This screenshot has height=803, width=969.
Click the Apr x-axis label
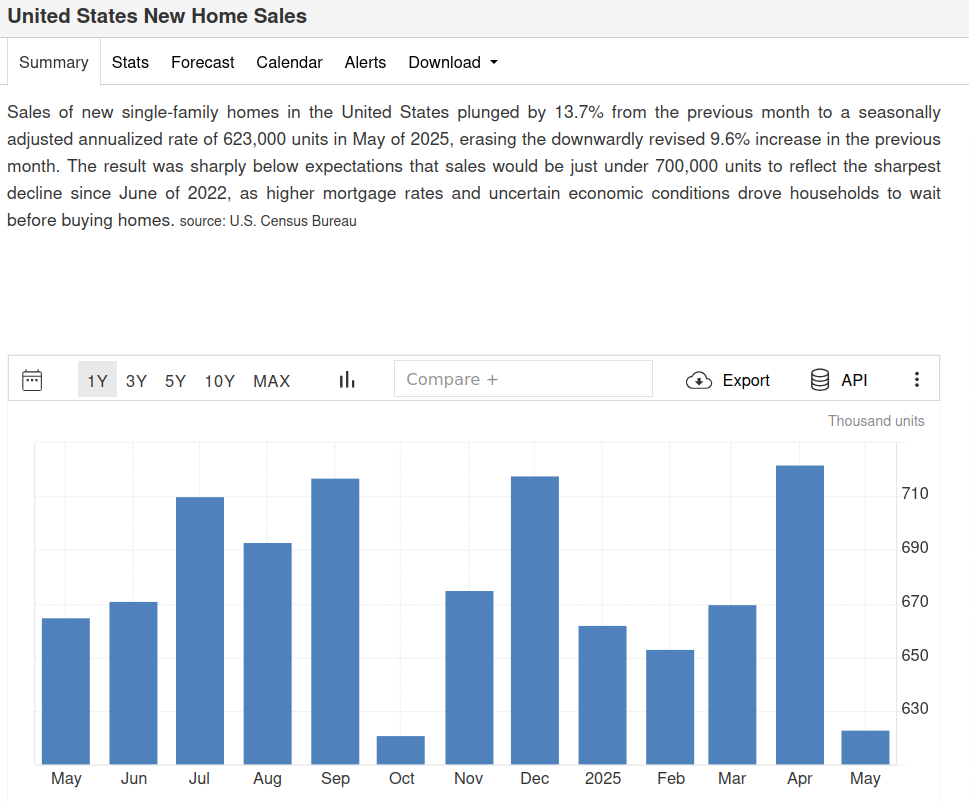coord(800,778)
